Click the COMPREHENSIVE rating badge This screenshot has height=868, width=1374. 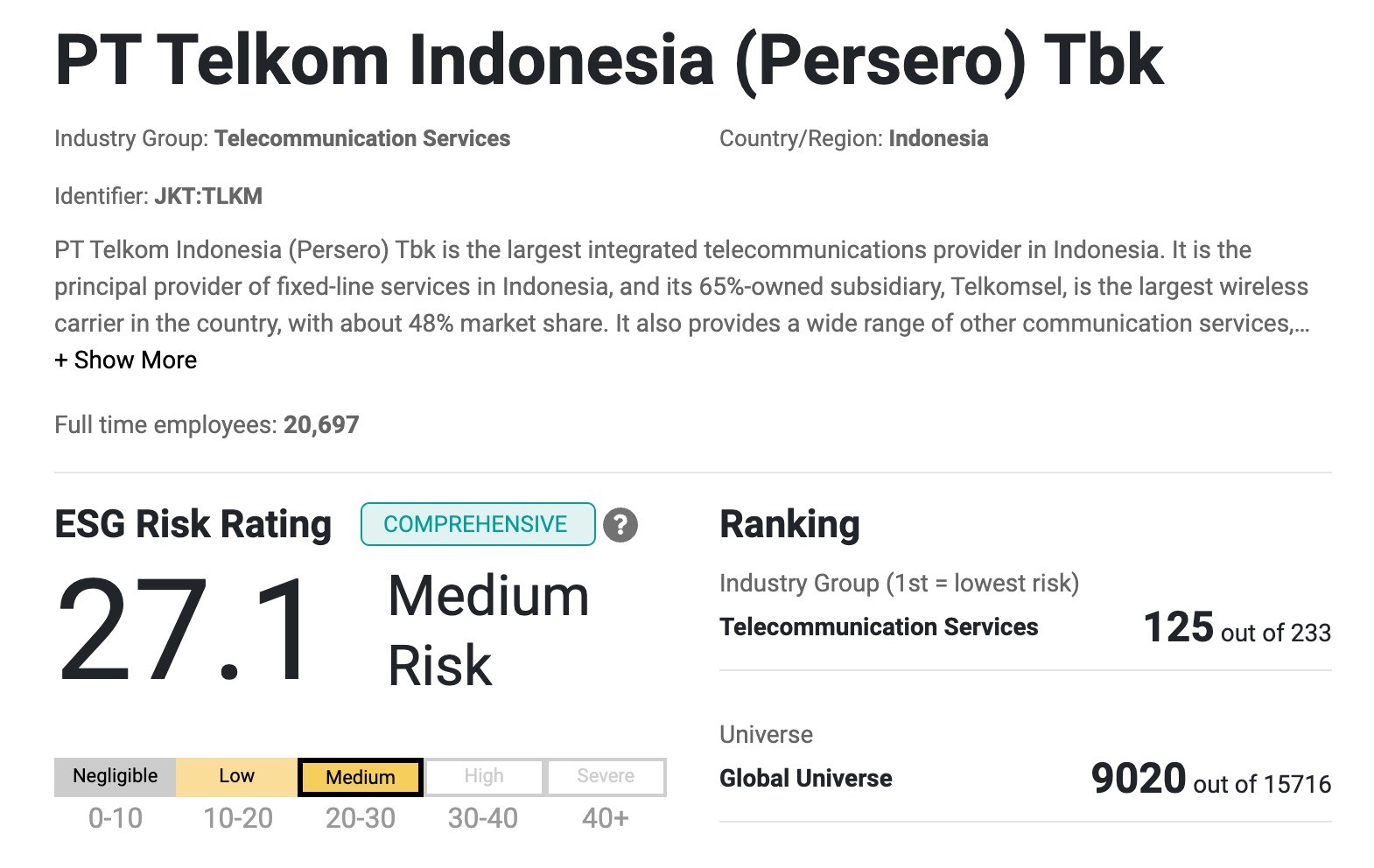(478, 524)
